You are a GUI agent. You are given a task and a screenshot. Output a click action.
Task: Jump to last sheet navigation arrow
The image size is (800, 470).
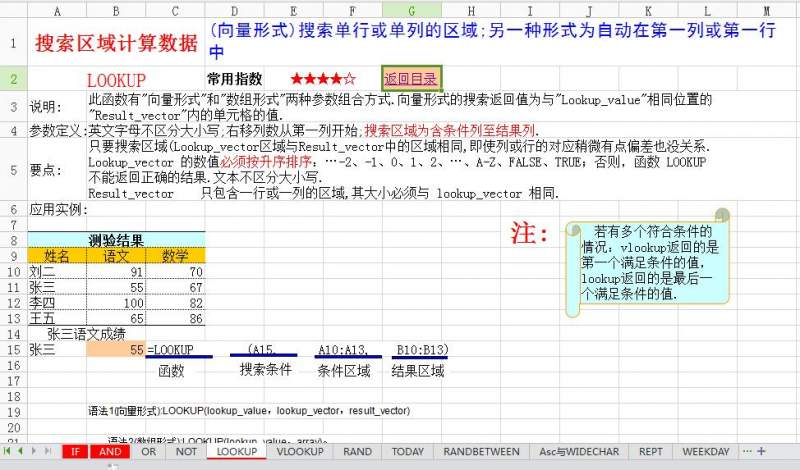(47, 451)
